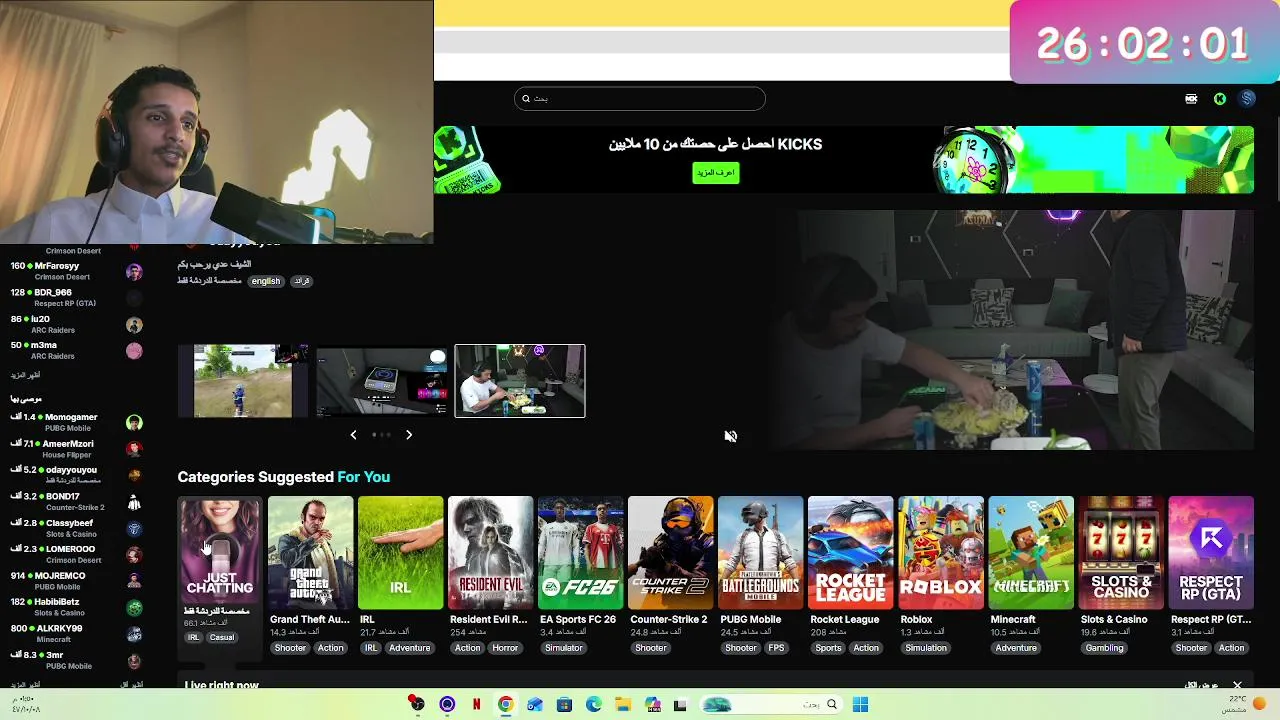This screenshot has height=720, width=1280.
Task: Click the Kick search box
Action: pos(640,98)
